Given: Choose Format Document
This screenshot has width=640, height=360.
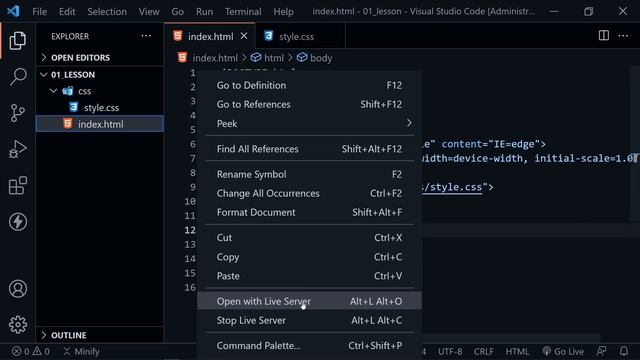Looking at the screenshot, I should point(309,212).
